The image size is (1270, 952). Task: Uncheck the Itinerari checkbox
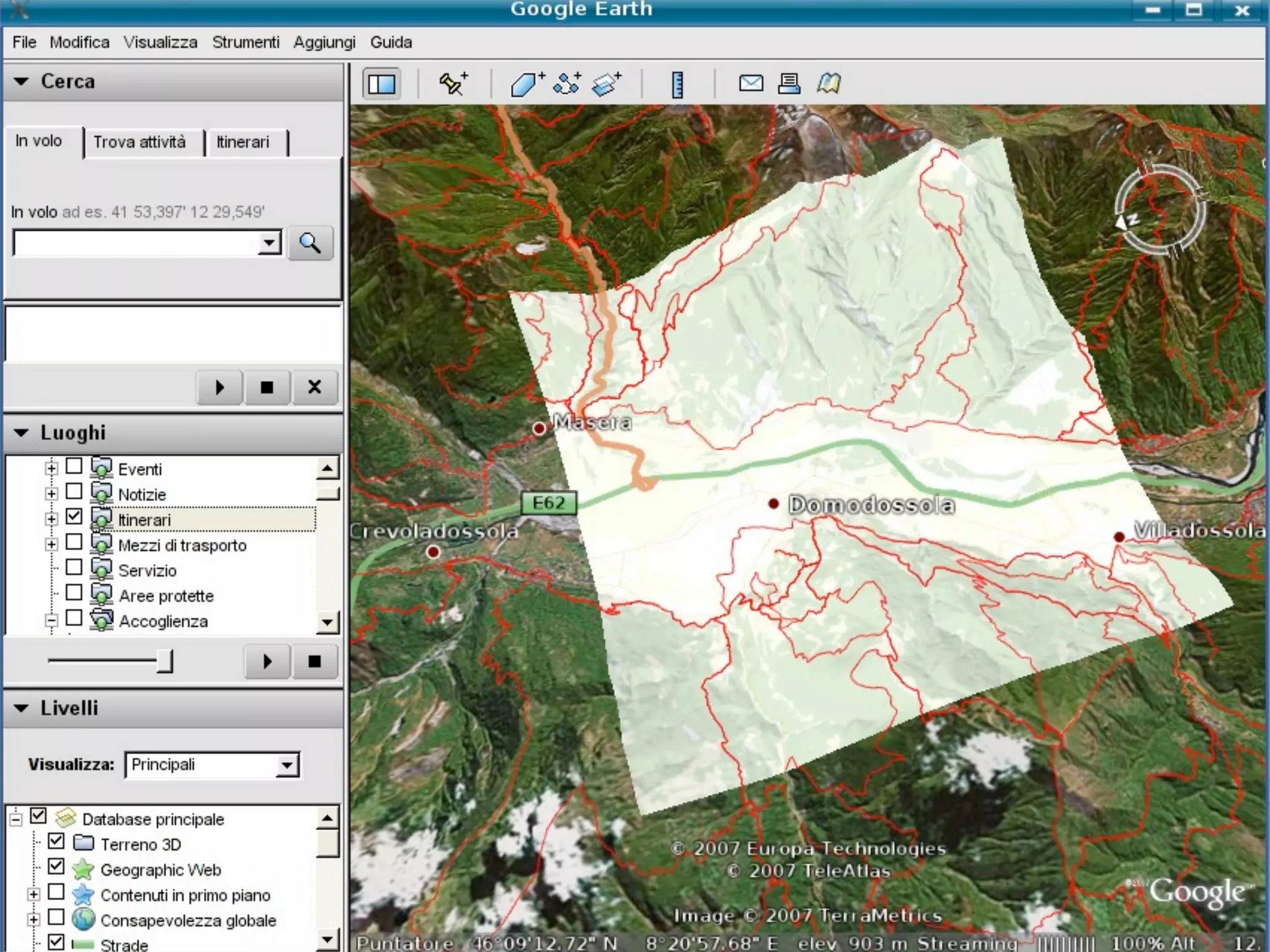click(74, 516)
